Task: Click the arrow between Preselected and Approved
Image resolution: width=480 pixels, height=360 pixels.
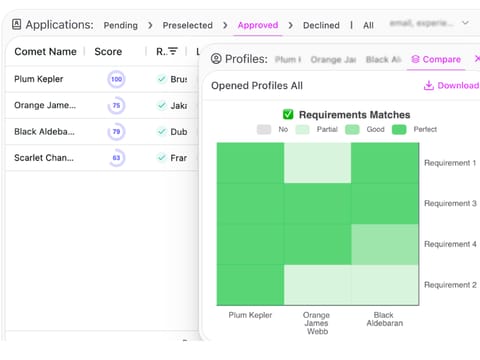Action: coord(225,25)
